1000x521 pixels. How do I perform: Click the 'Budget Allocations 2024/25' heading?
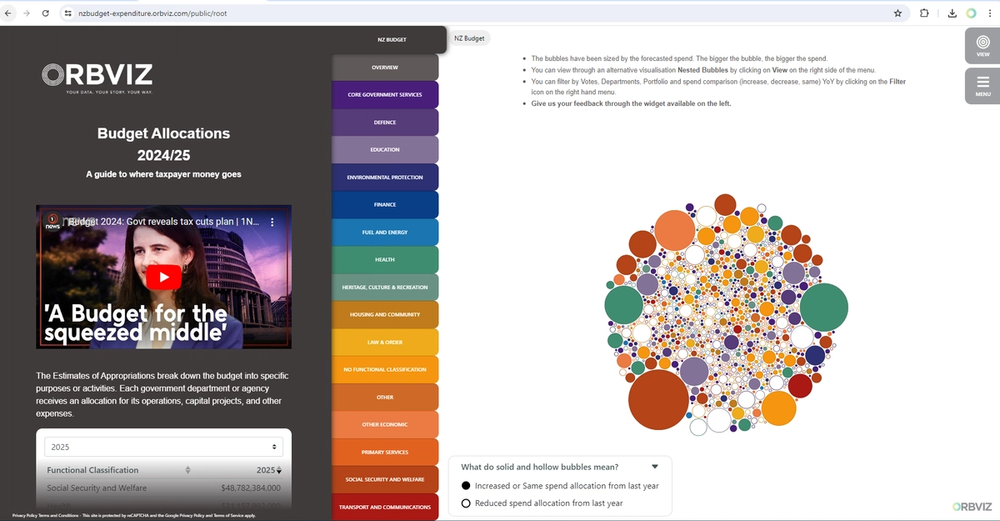(163, 144)
